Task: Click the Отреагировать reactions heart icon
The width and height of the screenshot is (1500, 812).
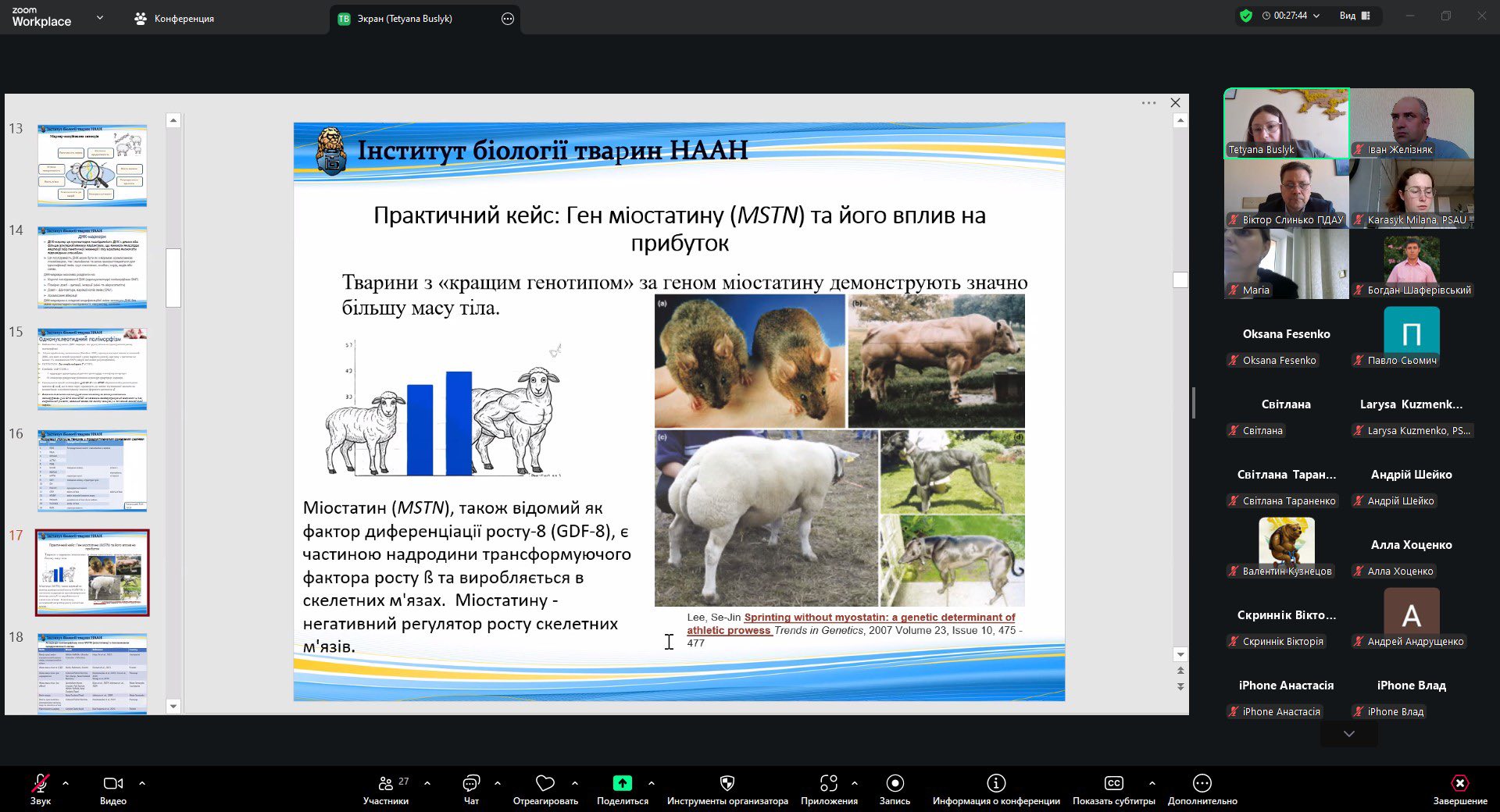Action: point(545,783)
